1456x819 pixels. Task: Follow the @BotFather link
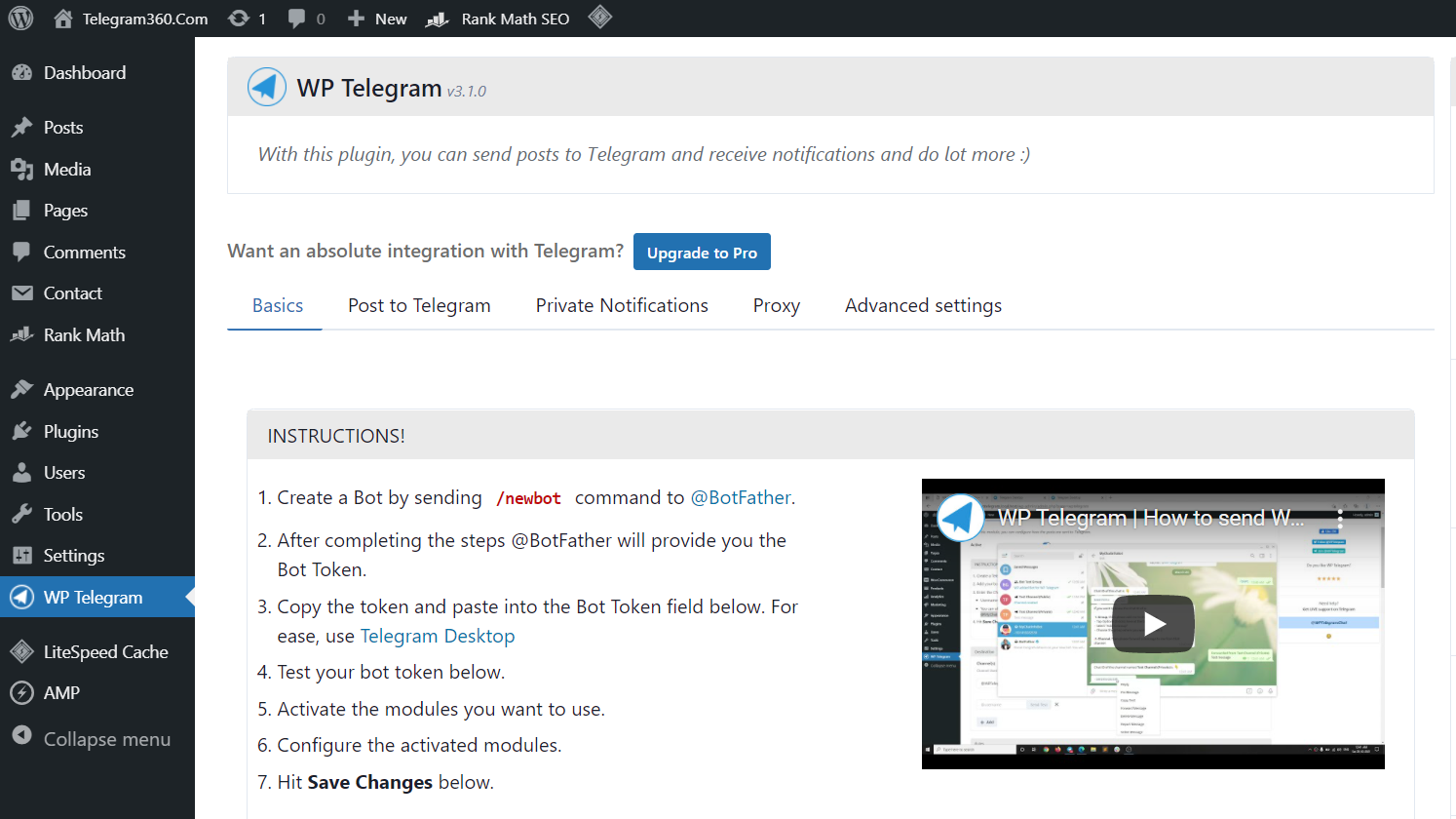click(741, 498)
